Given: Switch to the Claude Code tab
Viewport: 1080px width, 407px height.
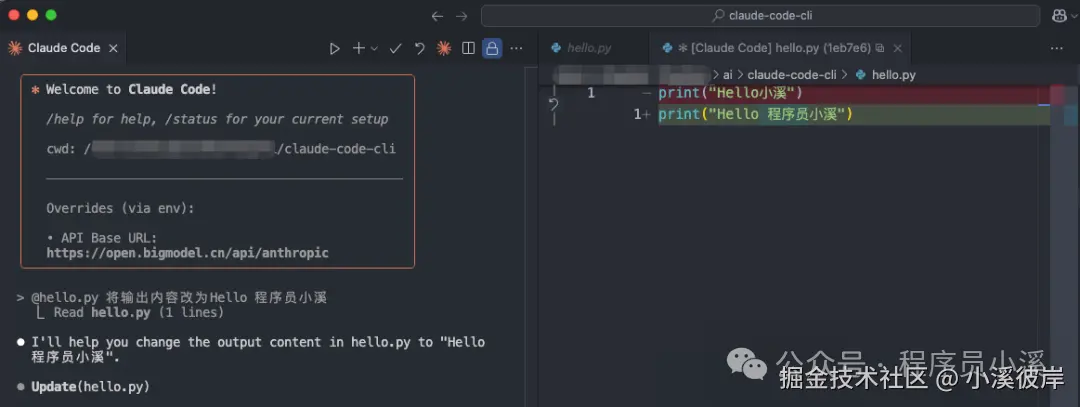Looking at the screenshot, I should click(63, 48).
